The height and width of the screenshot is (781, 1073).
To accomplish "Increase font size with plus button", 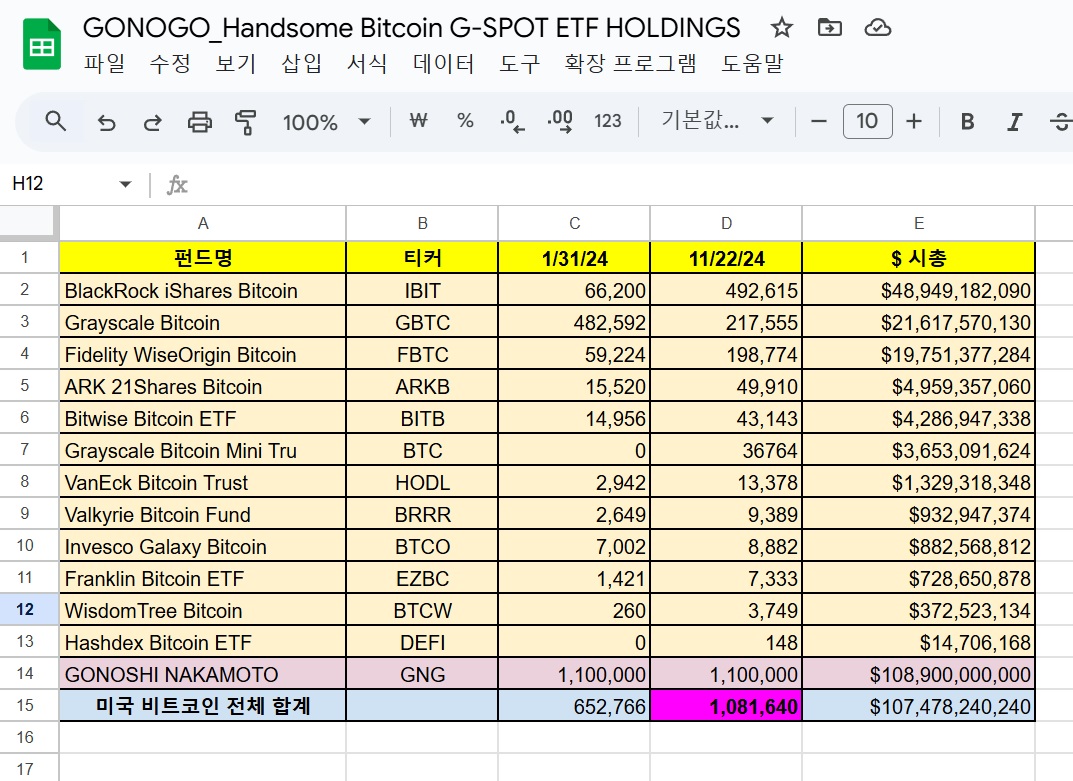I will click(915, 121).
